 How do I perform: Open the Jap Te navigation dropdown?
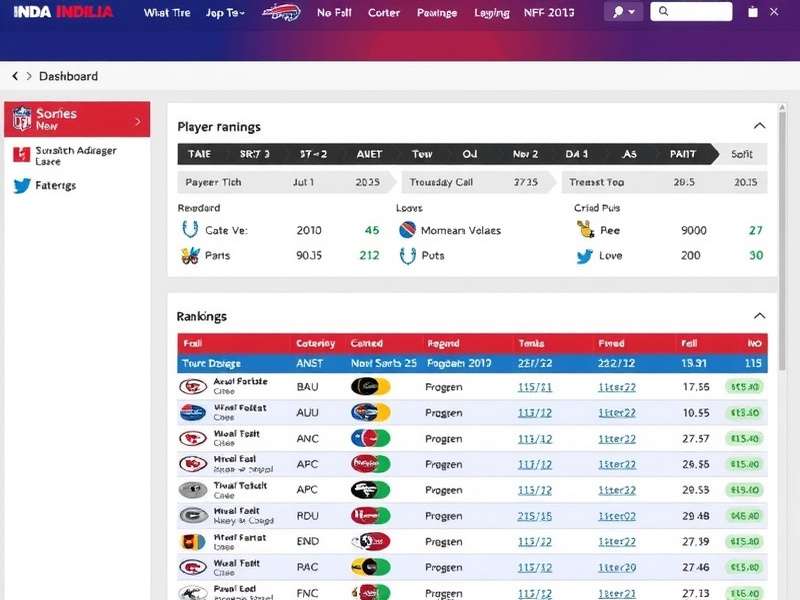[222, 13]
